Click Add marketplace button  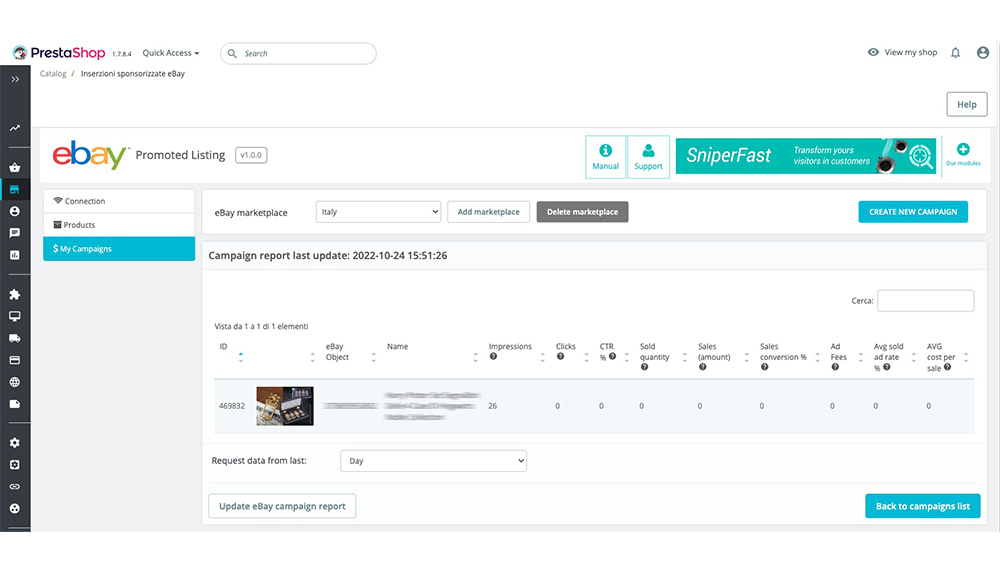489,212
